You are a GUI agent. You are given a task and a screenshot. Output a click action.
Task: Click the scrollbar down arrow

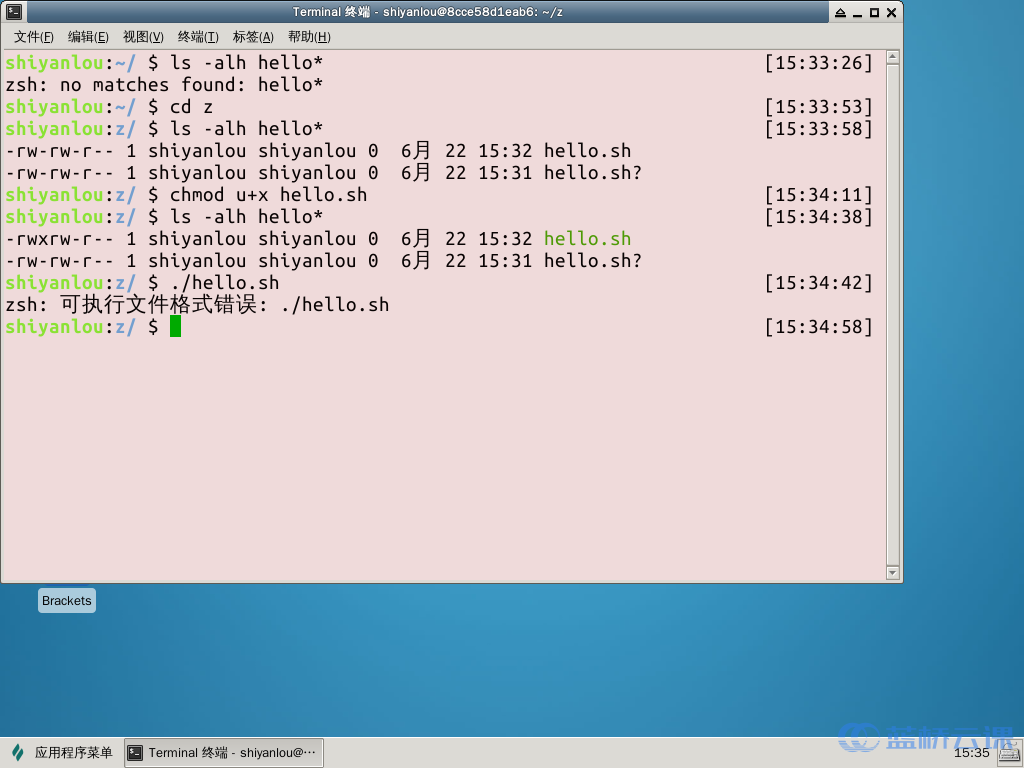click(x=892, y=573)
